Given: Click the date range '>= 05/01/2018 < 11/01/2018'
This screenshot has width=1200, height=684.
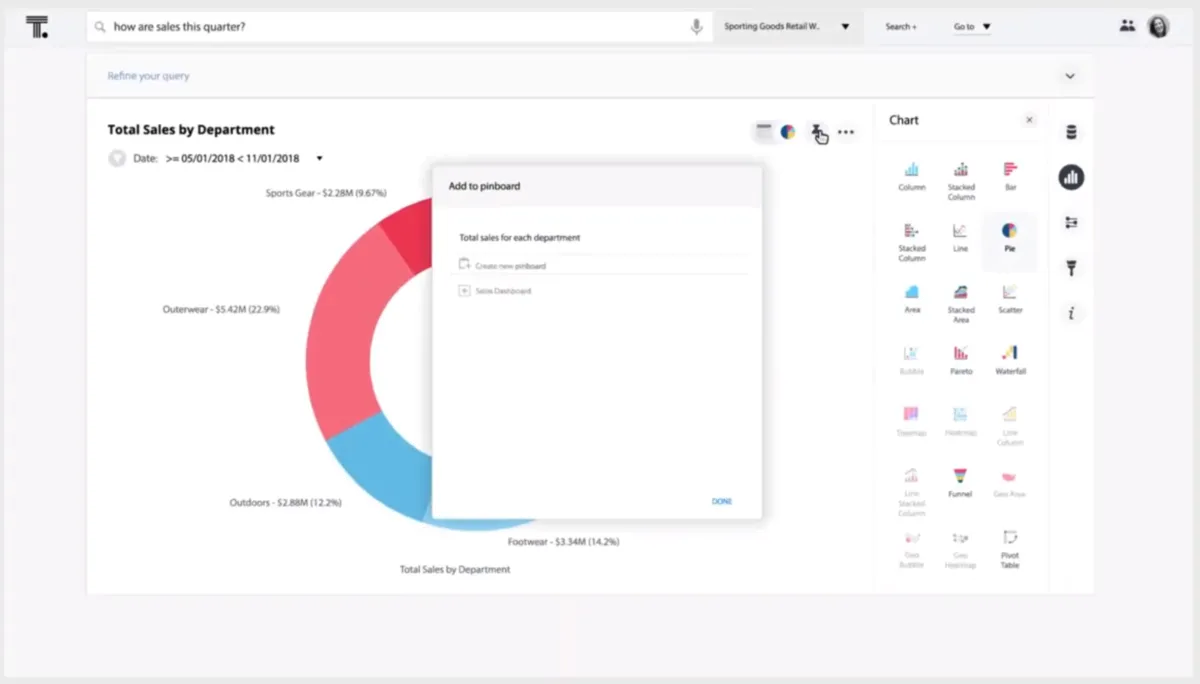Looking at the screenshot, I should [232, 158].
